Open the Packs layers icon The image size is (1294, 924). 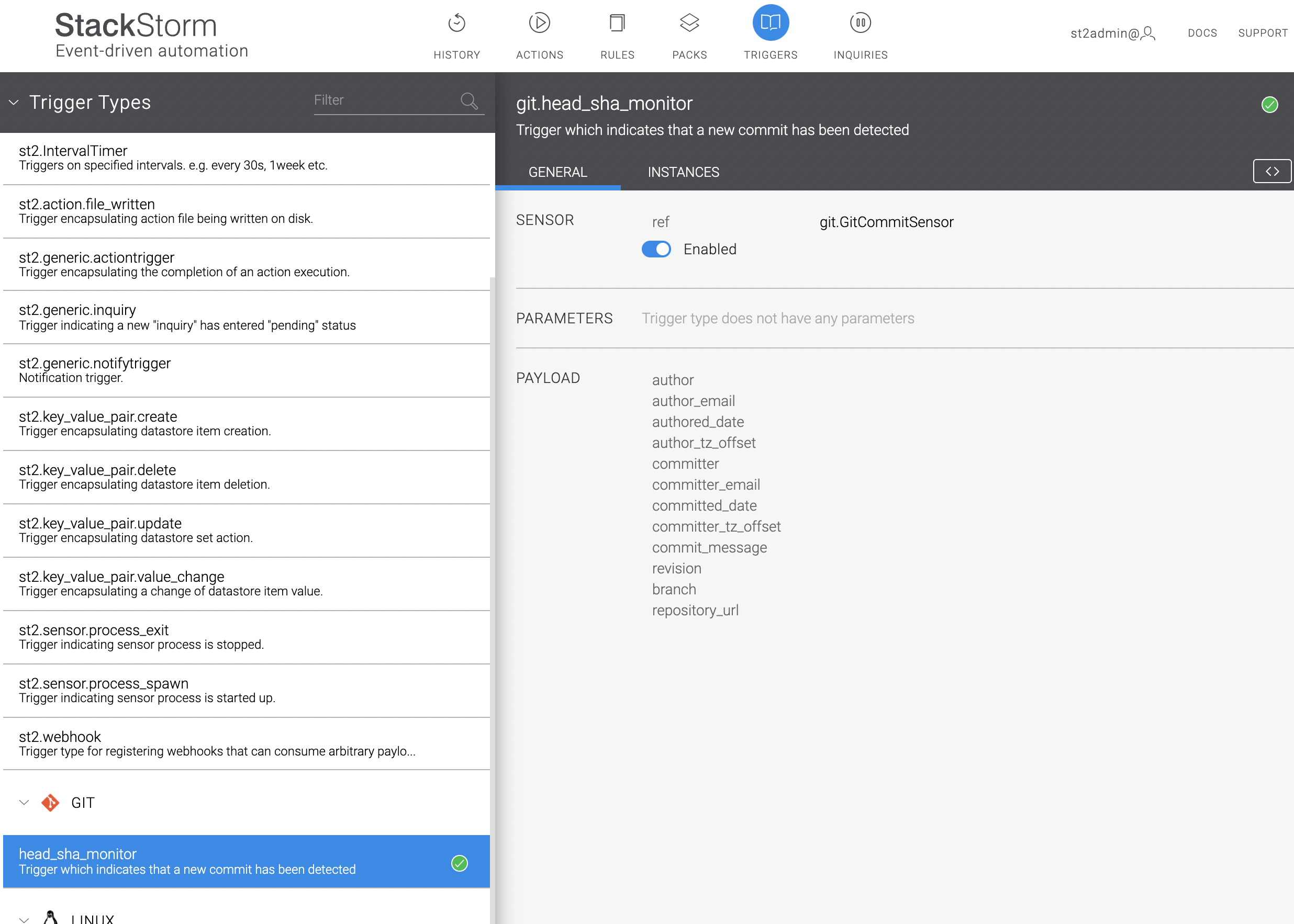click(689, 24)
